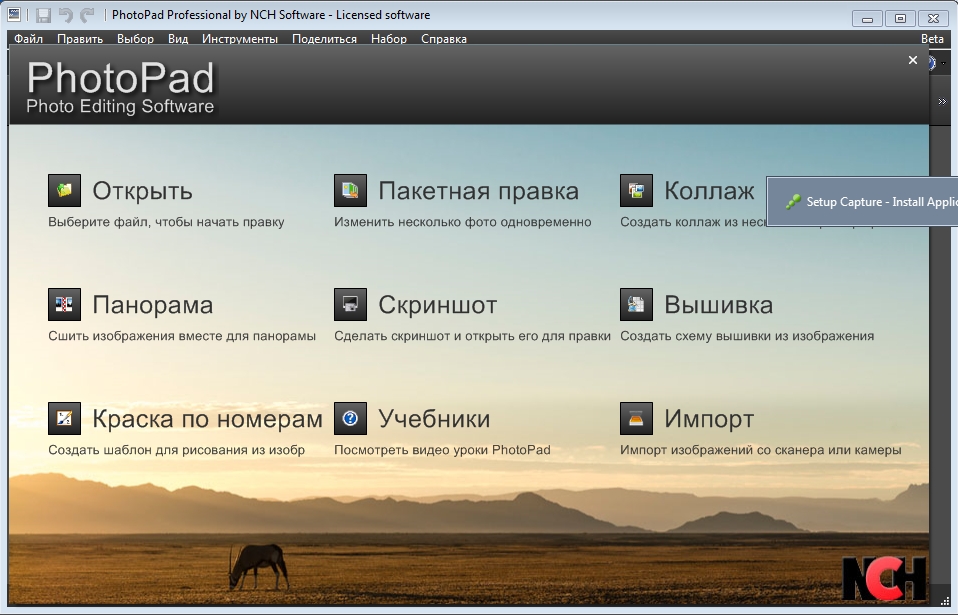Click the Пакетная правка heading
The width and height of the screenshot is (958, 615).
coord(478,191)
